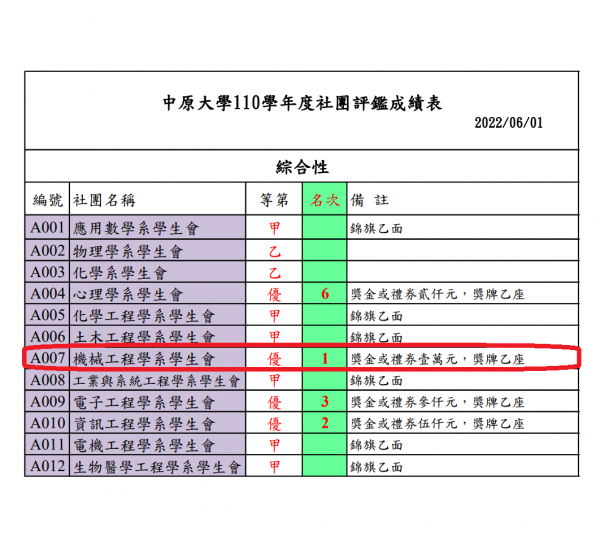Click remark 錦旗乙面 in A011 row
Viewport: 600px width, 535px height.
pyautogui.click(x=376, y=445)
